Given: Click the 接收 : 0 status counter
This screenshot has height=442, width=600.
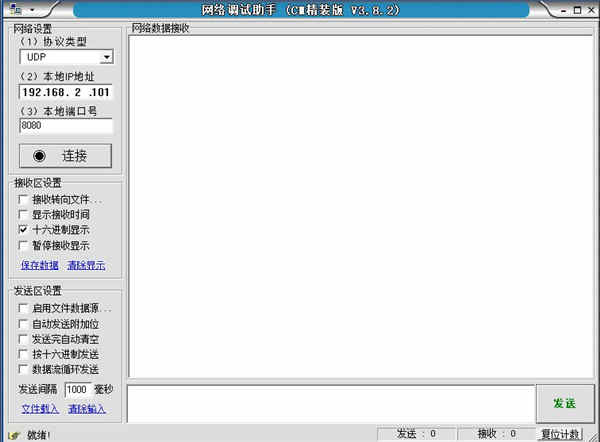Looking at the screenshot, I should click(x=497, y=434).
